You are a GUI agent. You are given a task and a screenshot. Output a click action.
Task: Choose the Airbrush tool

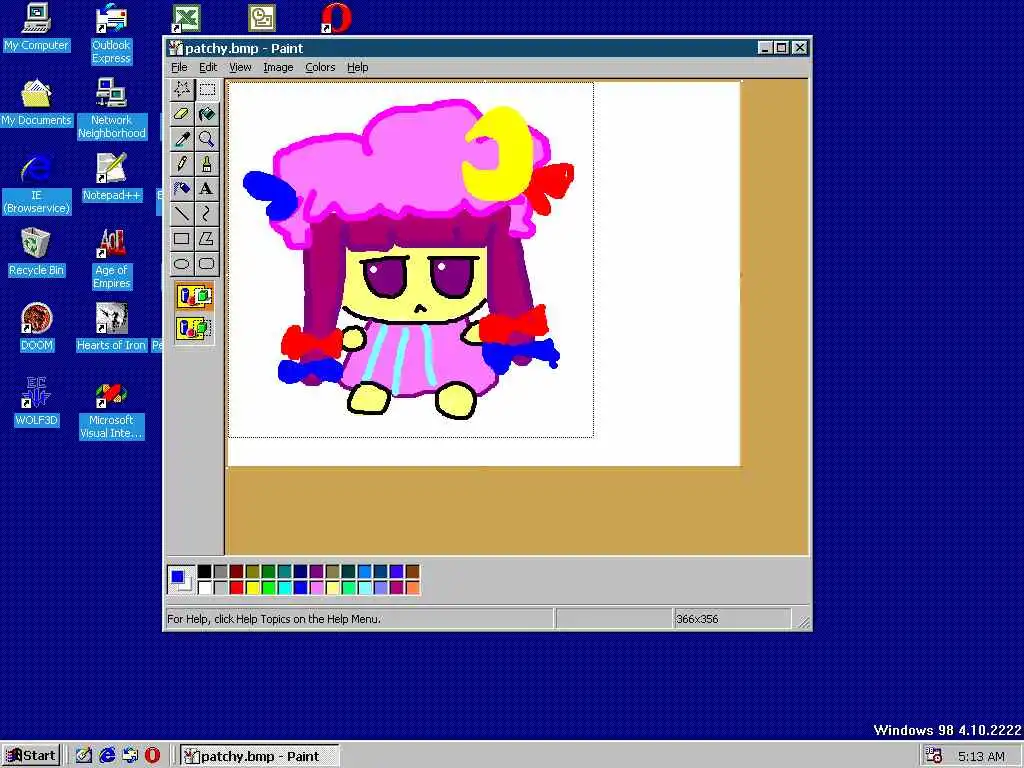pyautogui.click(x=182, y=189)
